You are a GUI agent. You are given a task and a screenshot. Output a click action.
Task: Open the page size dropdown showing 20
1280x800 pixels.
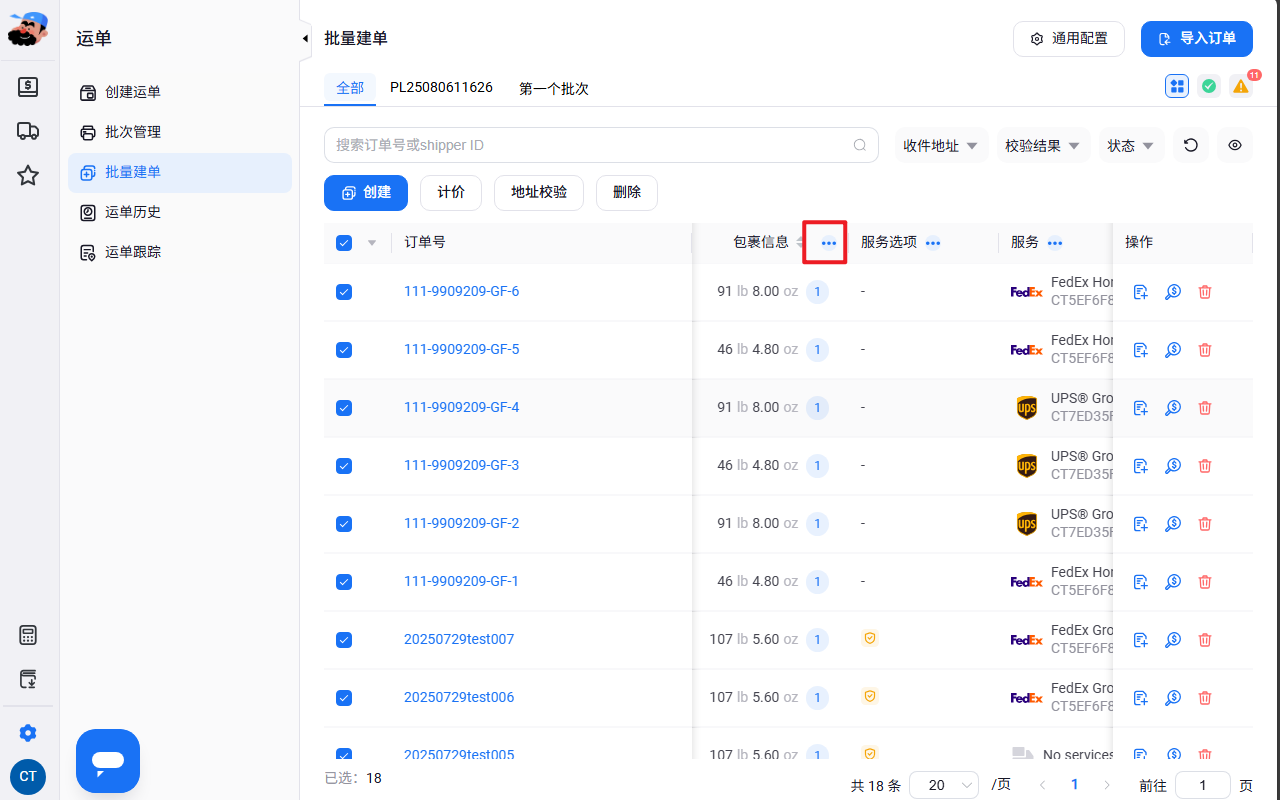tap(944, 785)
